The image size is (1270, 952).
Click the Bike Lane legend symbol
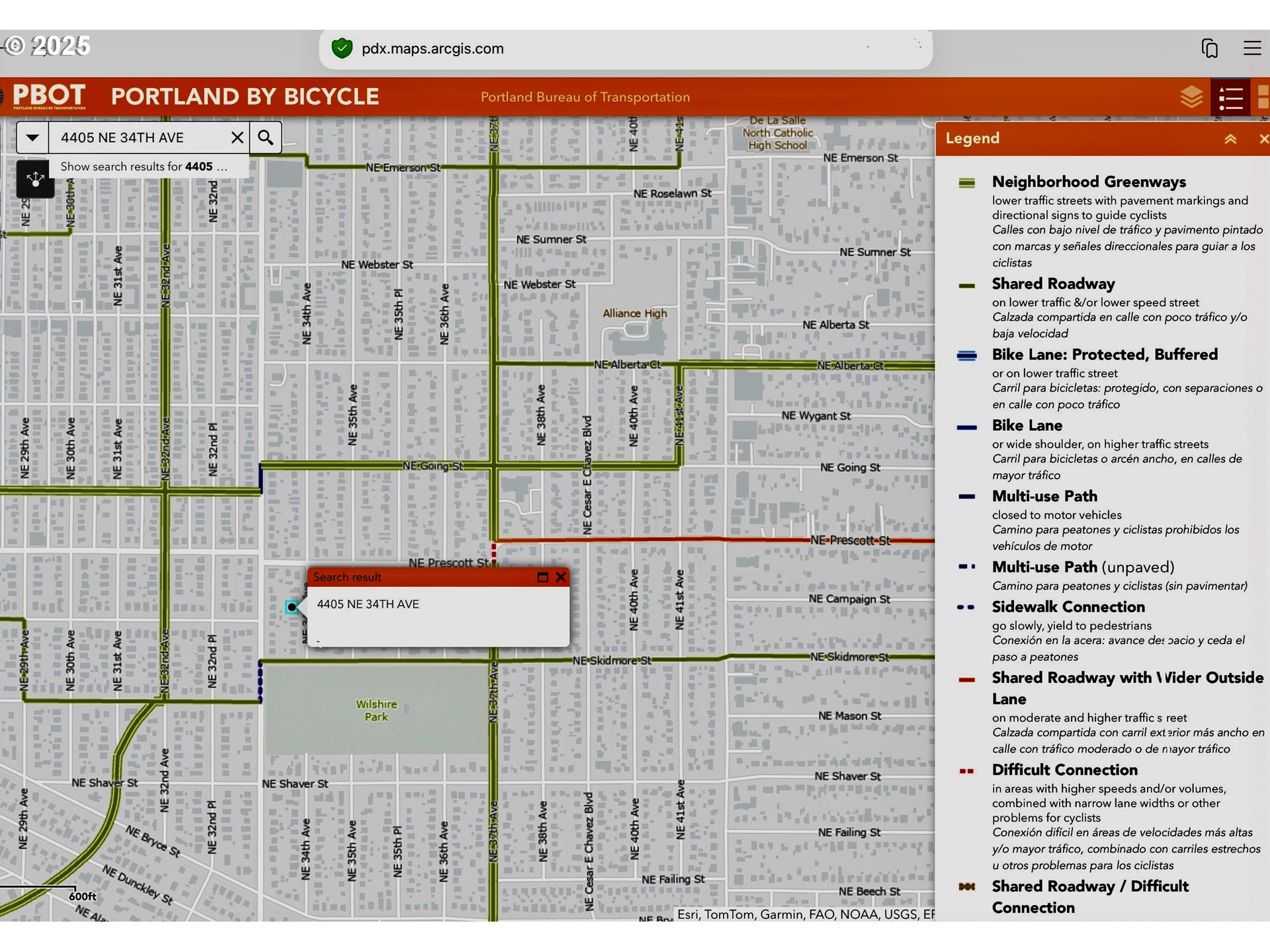966,427
